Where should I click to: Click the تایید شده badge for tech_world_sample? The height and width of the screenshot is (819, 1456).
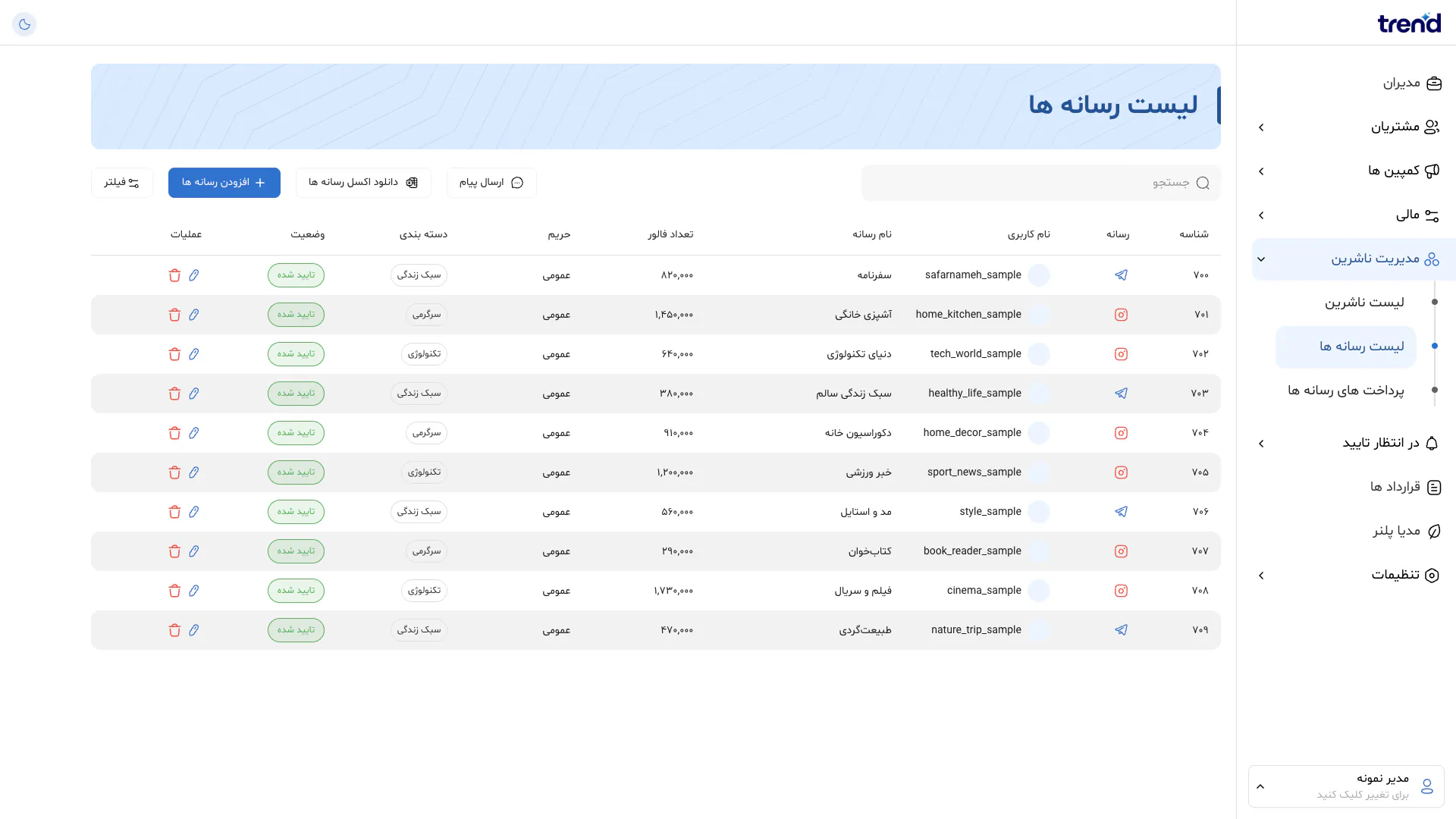pyautogui.click(x=296, y=354)
